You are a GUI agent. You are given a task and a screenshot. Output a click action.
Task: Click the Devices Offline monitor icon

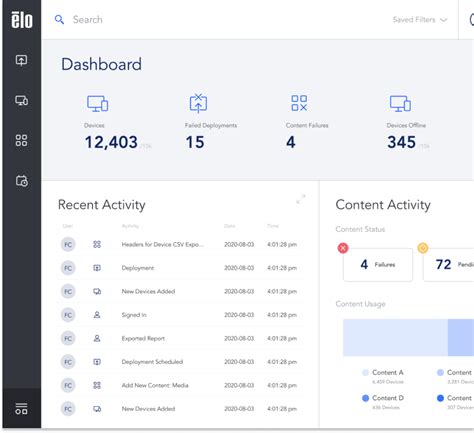[400, 104]
